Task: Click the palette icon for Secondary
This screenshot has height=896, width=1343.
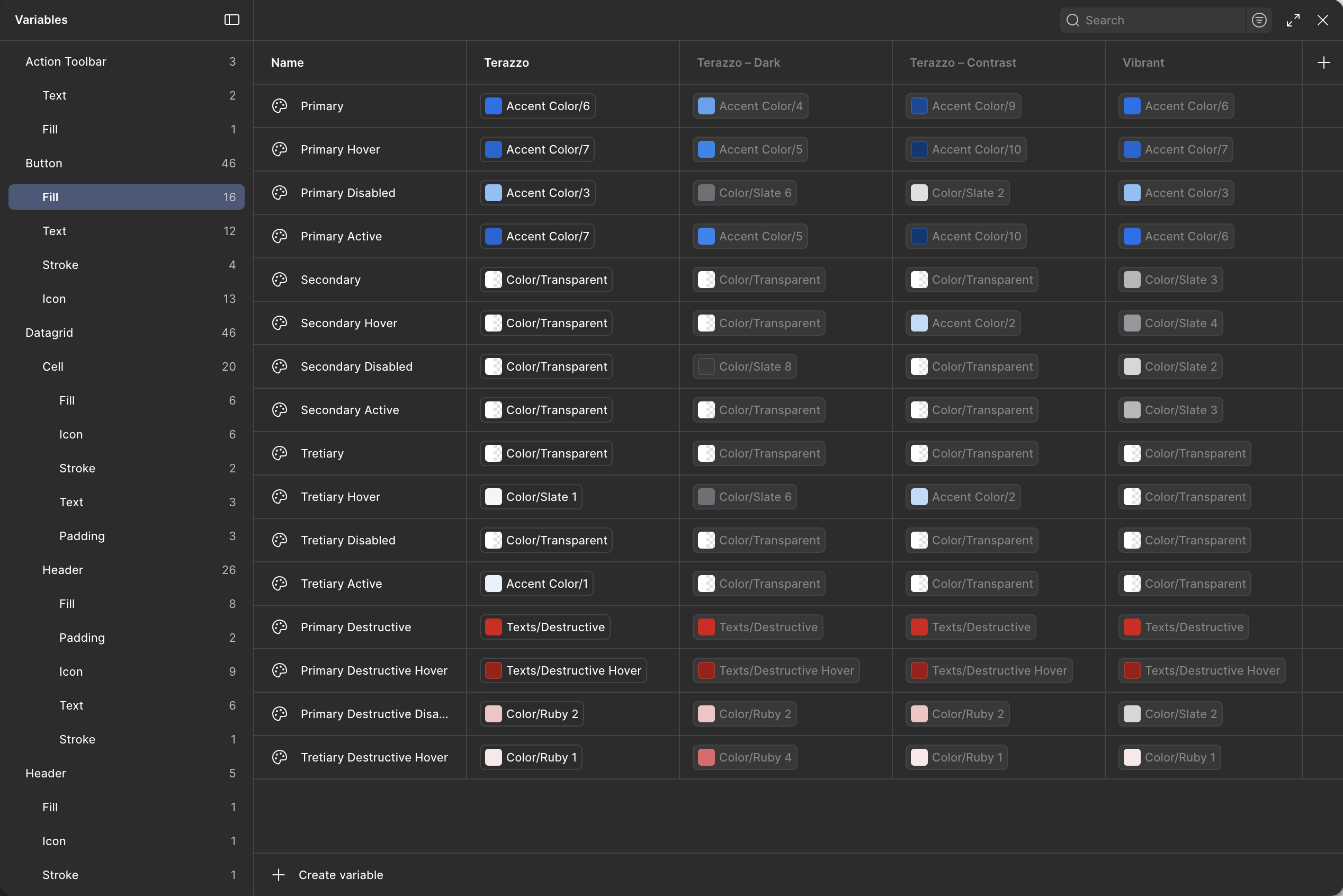Action: (280, 280)
